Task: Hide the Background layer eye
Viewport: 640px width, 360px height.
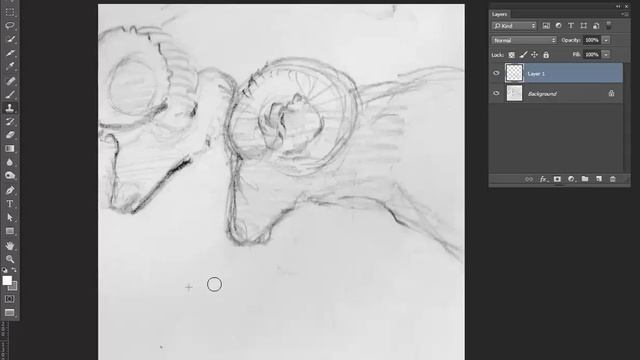Action: click(x=496, y=93)
